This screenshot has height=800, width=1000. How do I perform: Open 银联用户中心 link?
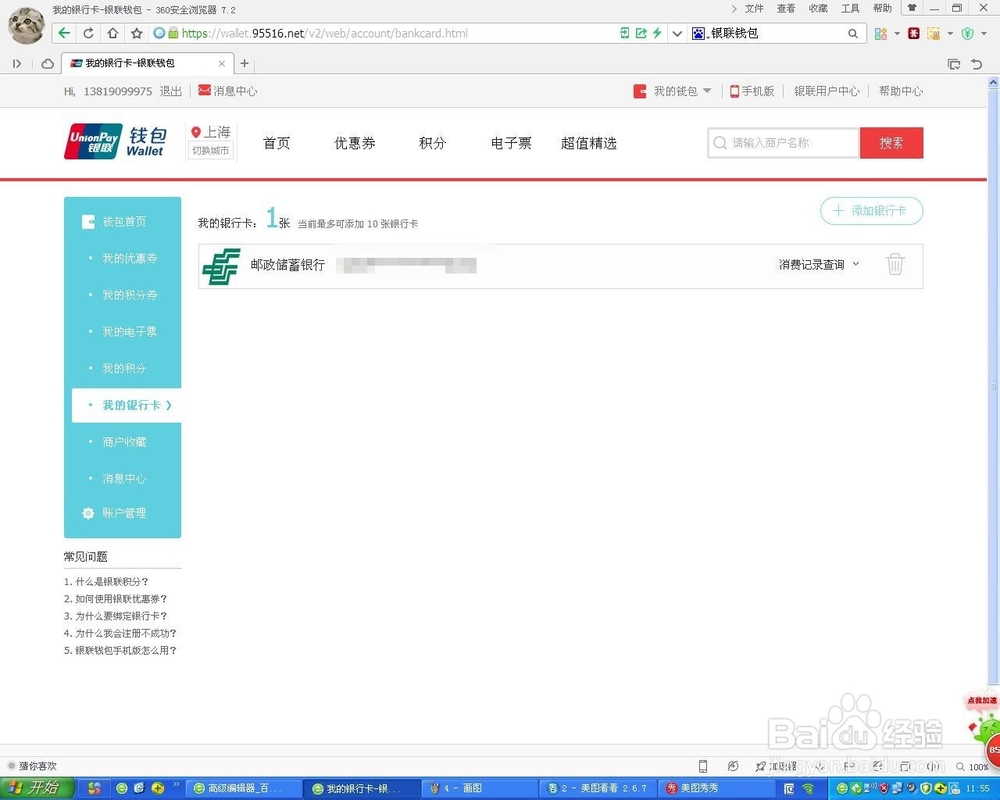[827, 91]
